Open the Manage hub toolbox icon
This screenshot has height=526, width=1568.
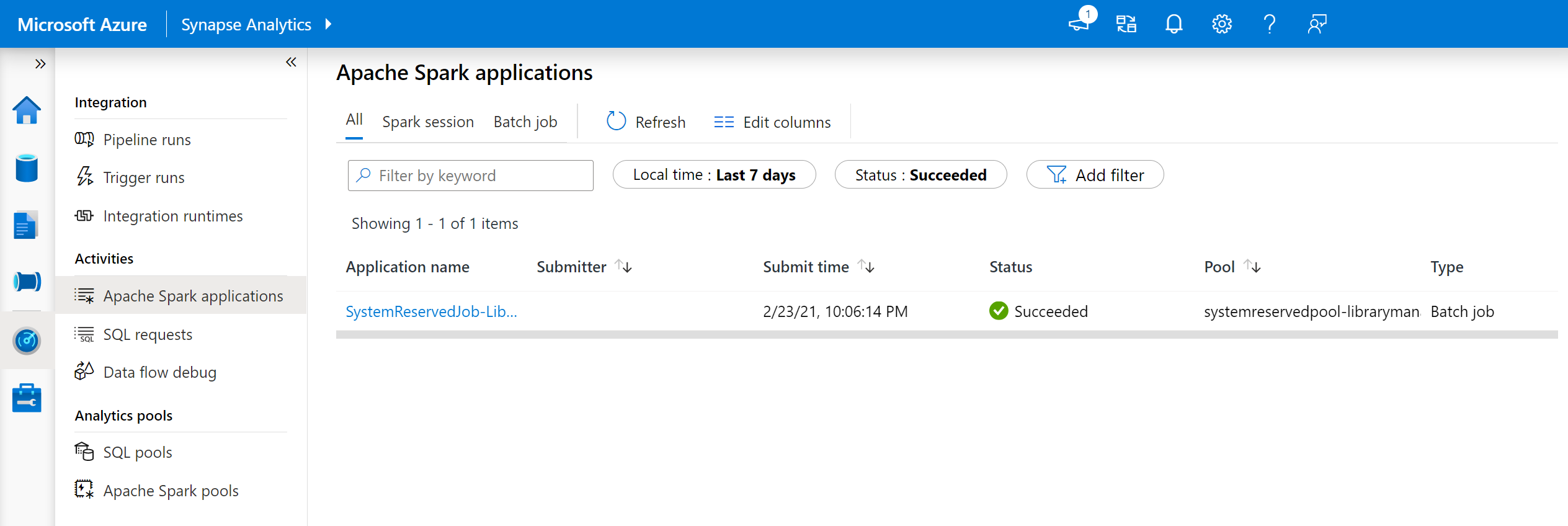pos(27,398)
